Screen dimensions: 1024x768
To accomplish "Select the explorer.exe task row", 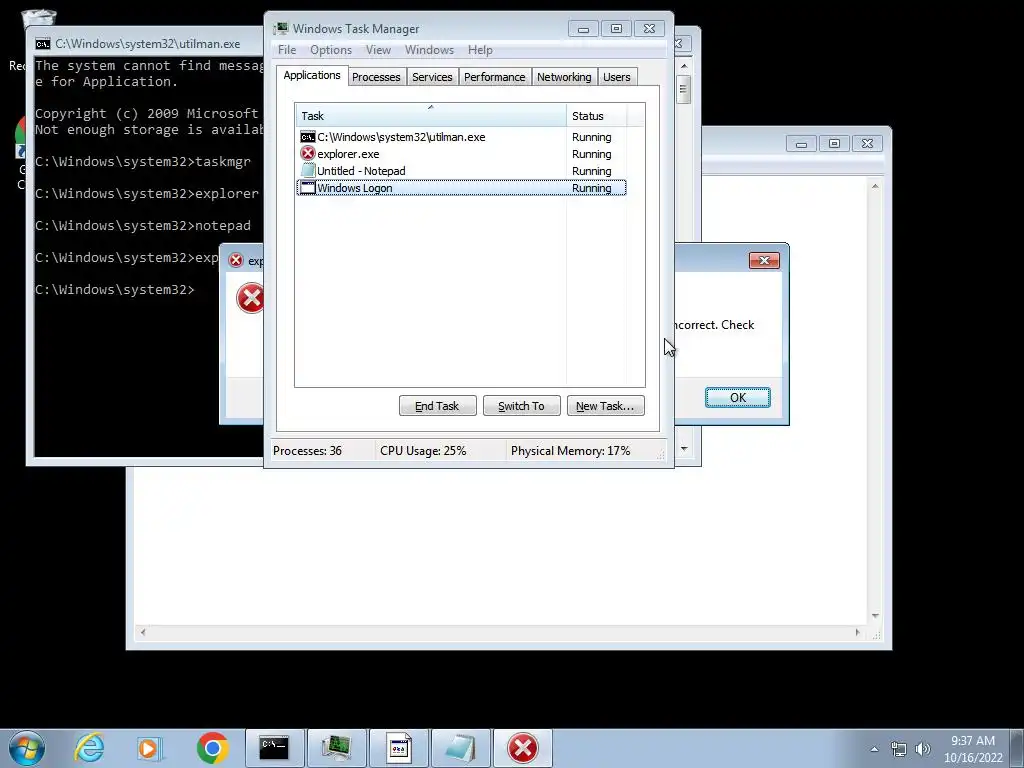I will (x=462, y=153).
